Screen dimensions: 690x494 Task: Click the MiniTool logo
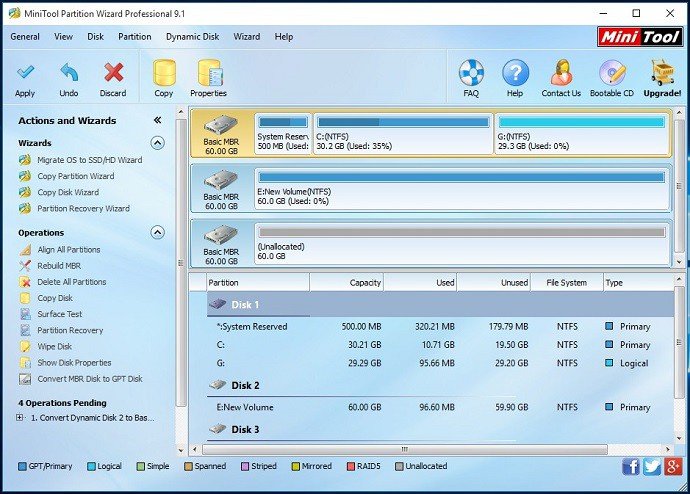(x=640, y=37)
